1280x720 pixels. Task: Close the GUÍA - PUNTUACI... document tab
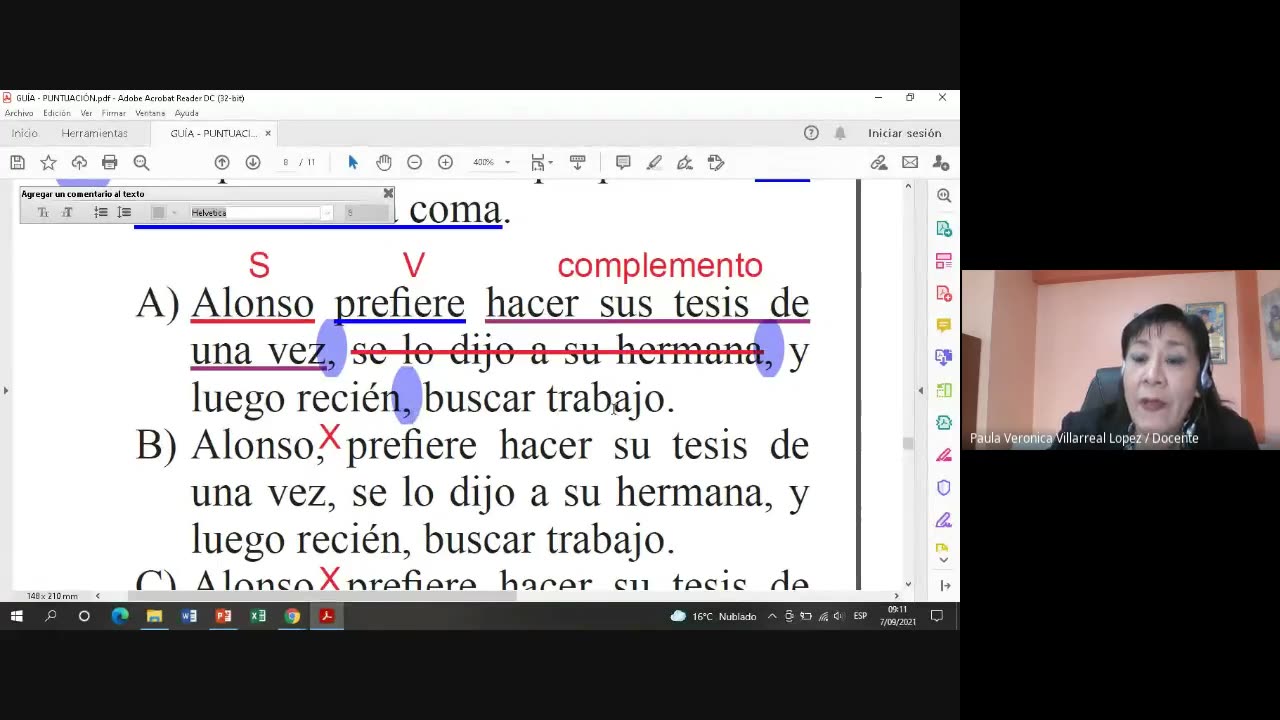[268, 133]
